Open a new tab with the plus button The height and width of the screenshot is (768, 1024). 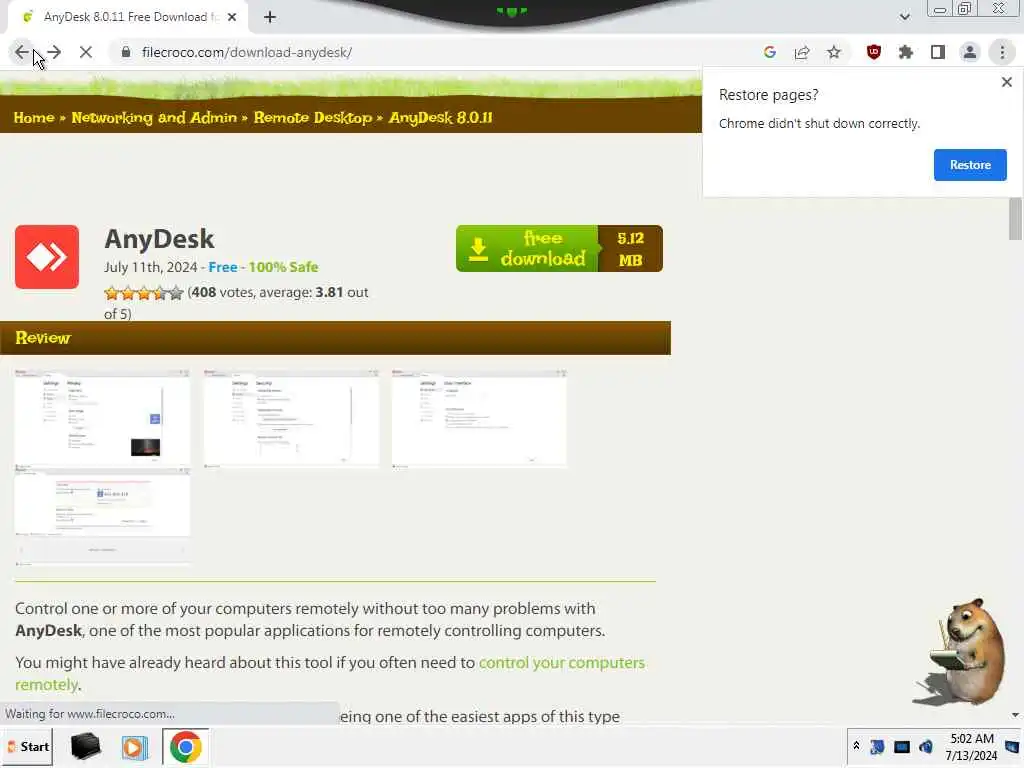(x=270, y=17)
